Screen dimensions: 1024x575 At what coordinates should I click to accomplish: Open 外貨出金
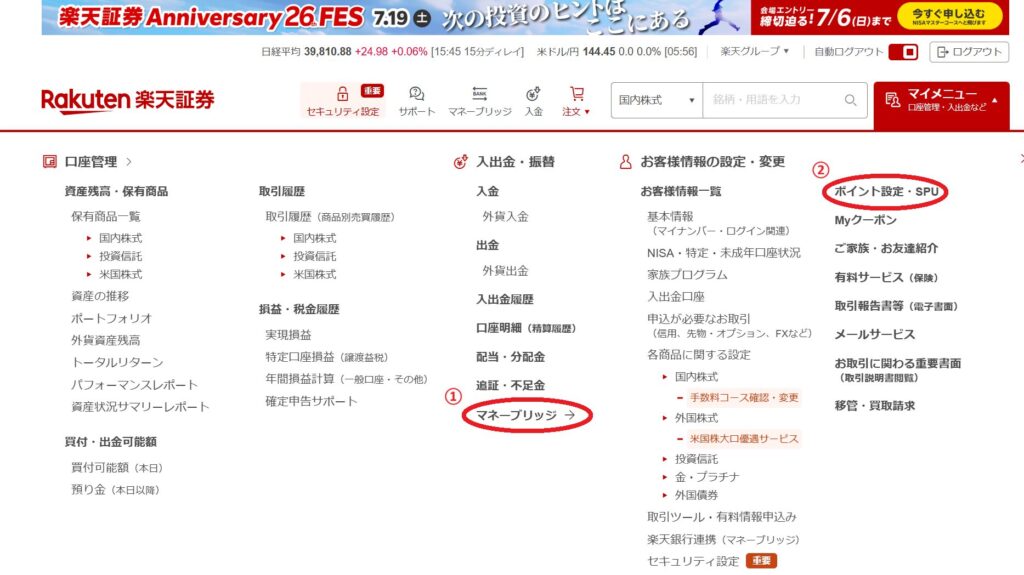505,271
